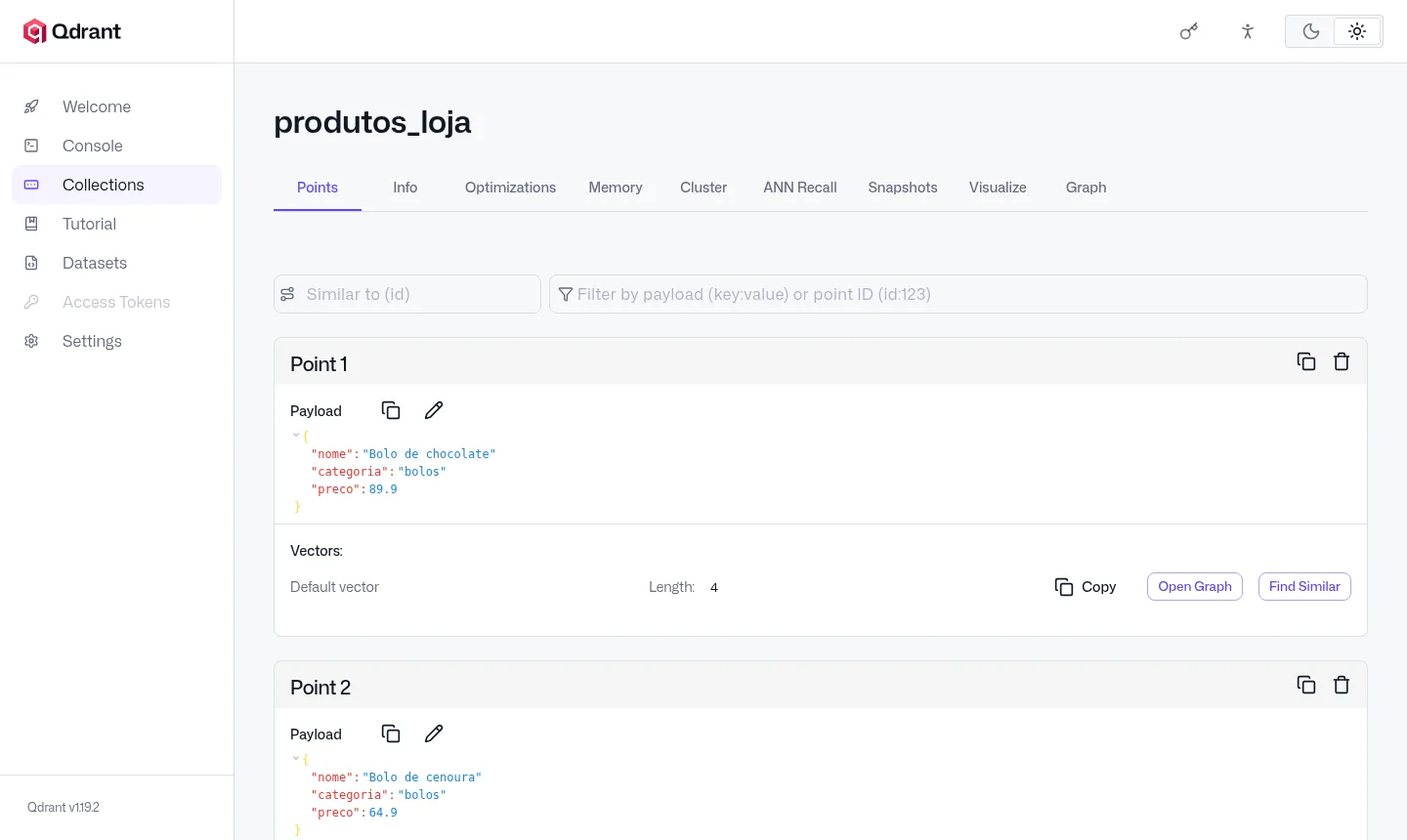Switch to dark mode
Screen dimensions: 1407x840
[1311, 31]
